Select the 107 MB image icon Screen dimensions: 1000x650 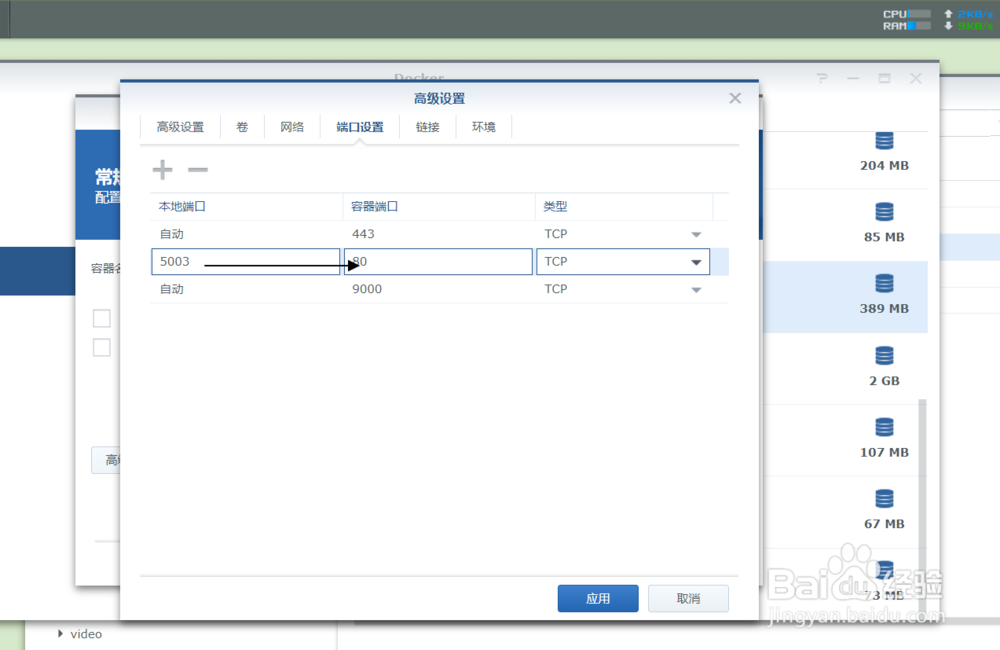884,427
